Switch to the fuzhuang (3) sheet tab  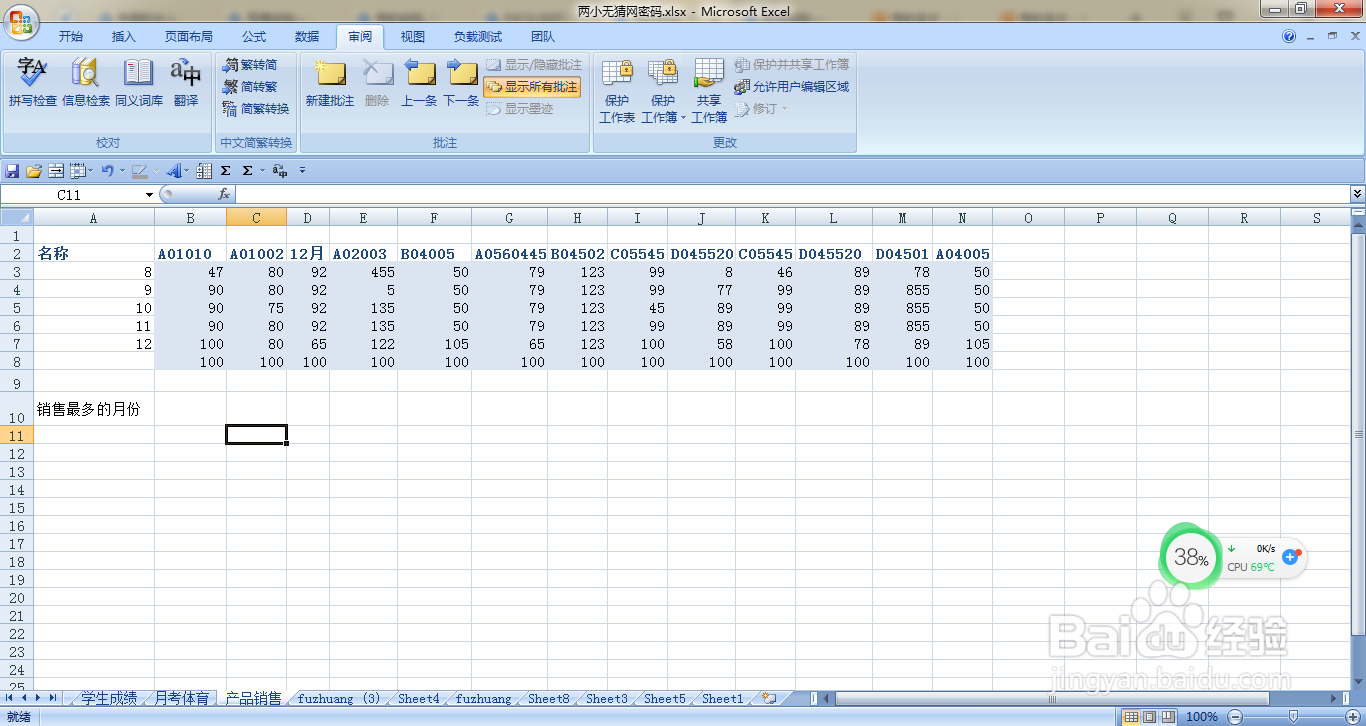[339, 698]
